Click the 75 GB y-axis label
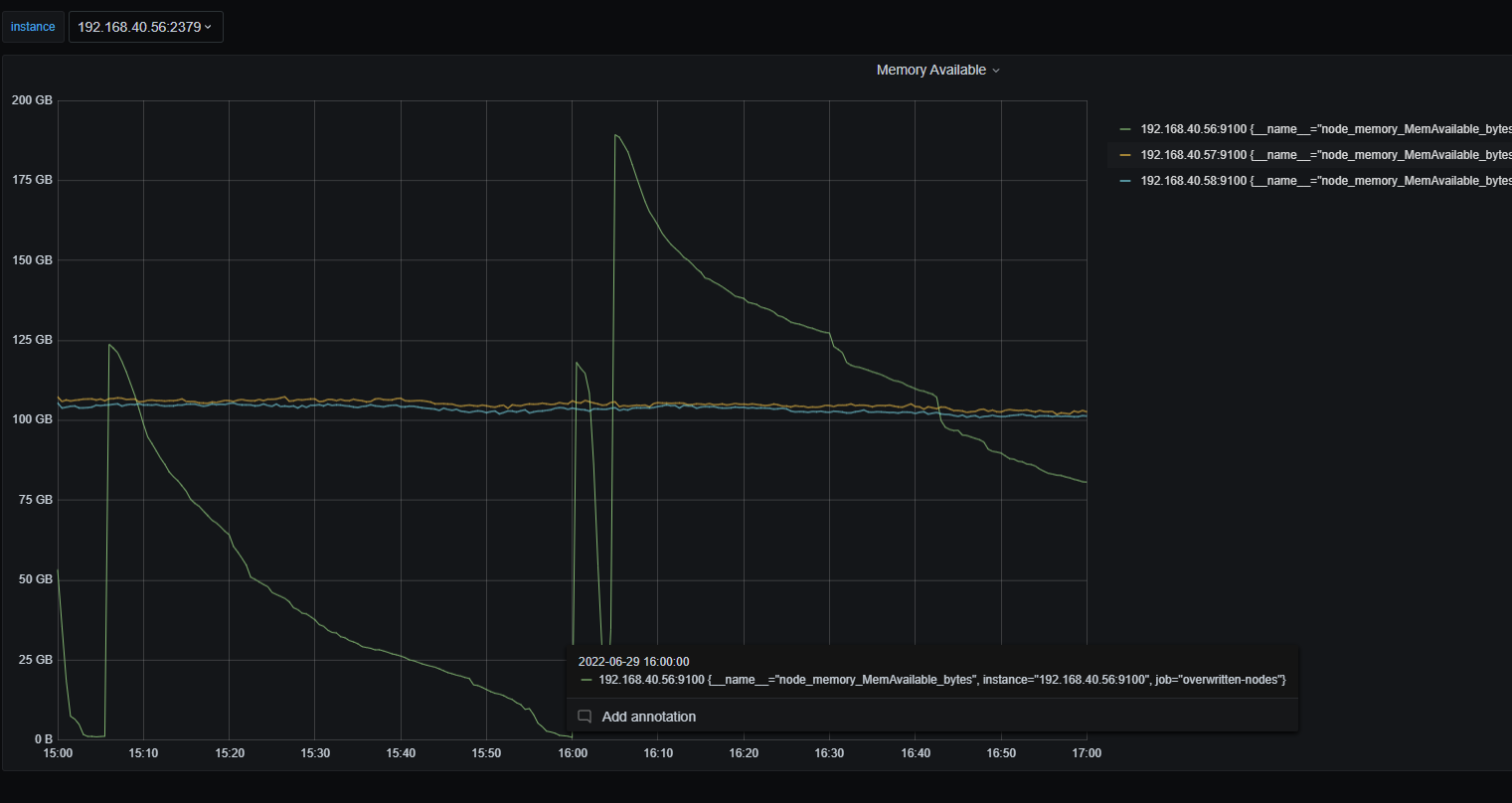This screenshot has height=803, width=1512. (35, 500)
